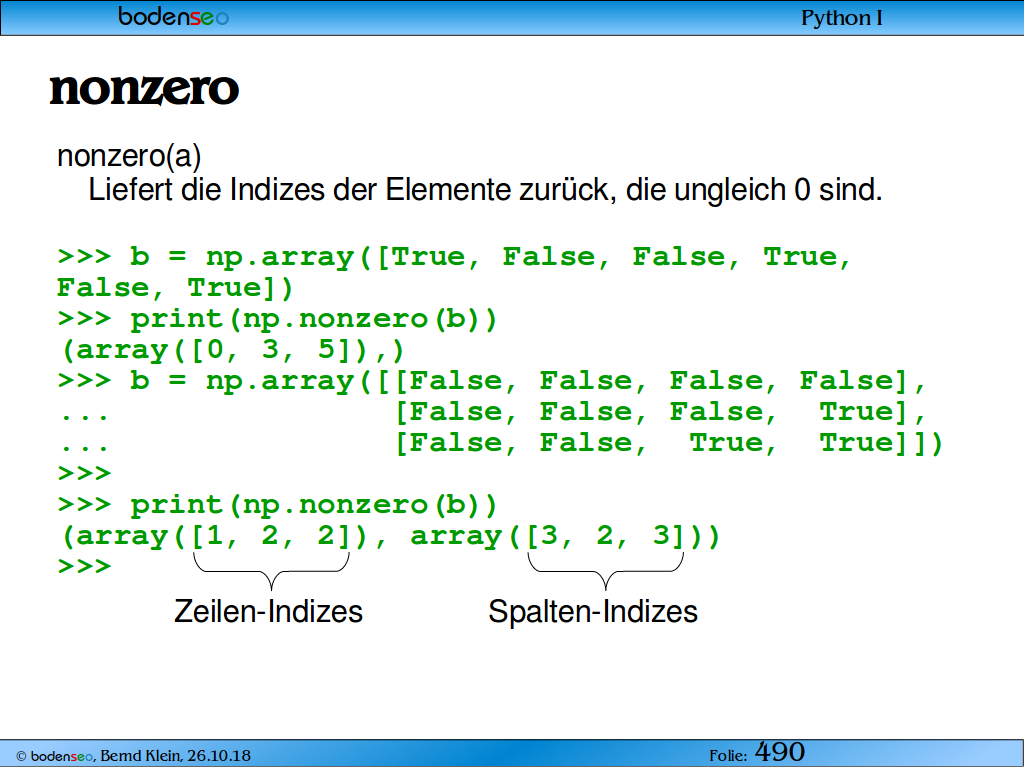Click the row '[False, False, True, True]])'
Viewport: 1024px width, 768px height.
[669, 443]
